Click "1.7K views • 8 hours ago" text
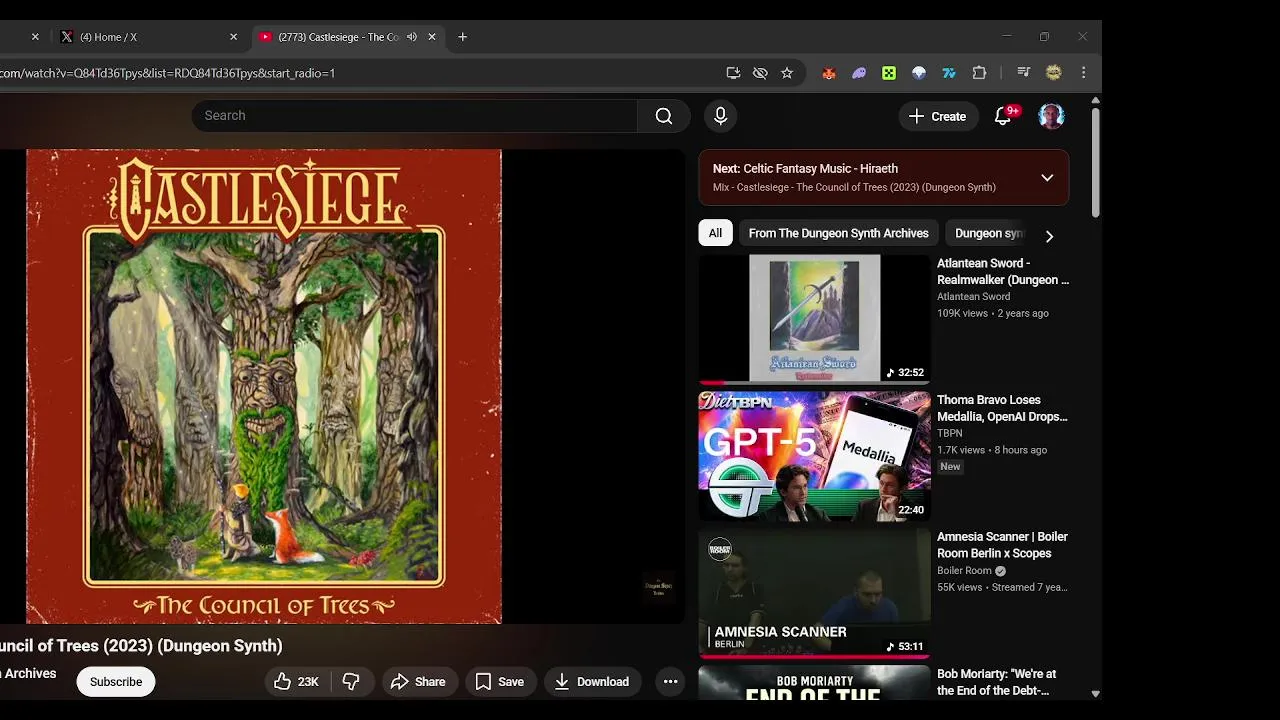The image size is (1280, 720). click(992, 450)
